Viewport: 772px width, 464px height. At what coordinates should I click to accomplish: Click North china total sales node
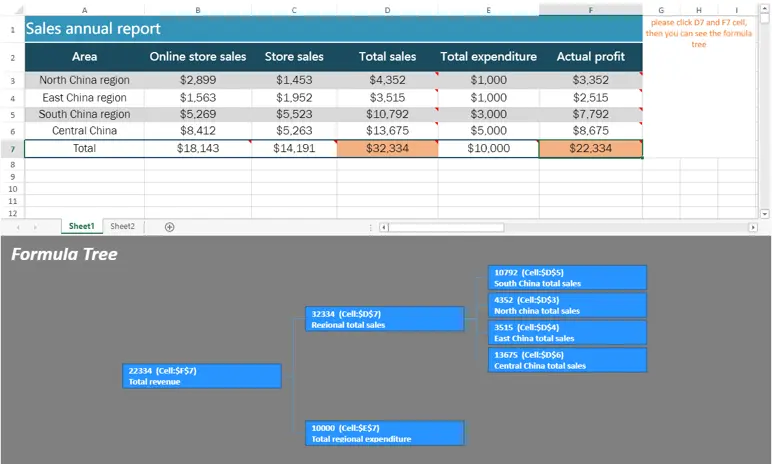pyautogui.click(x=567, y=305)
